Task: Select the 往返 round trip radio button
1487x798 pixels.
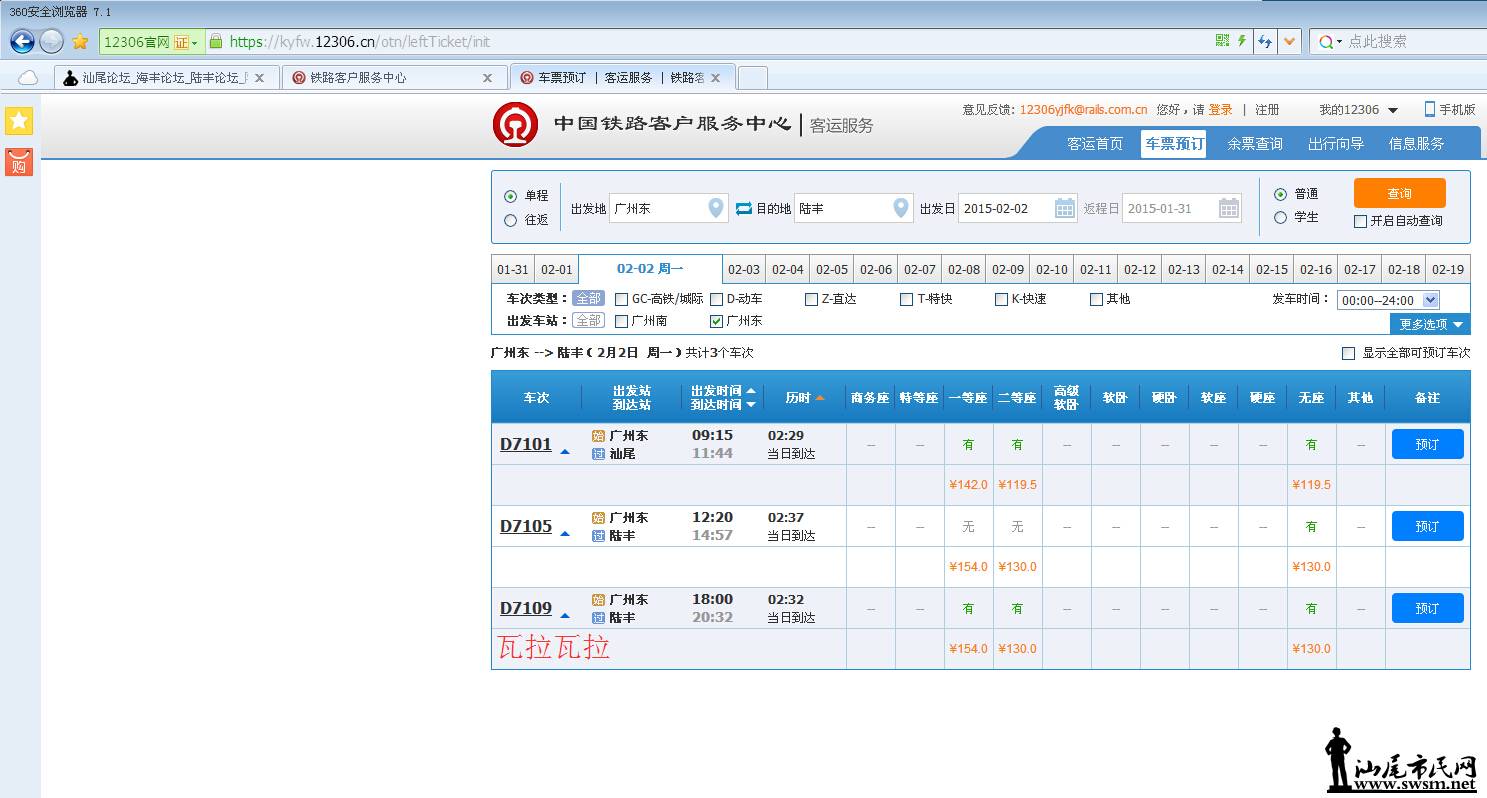Action: [511, 220]
